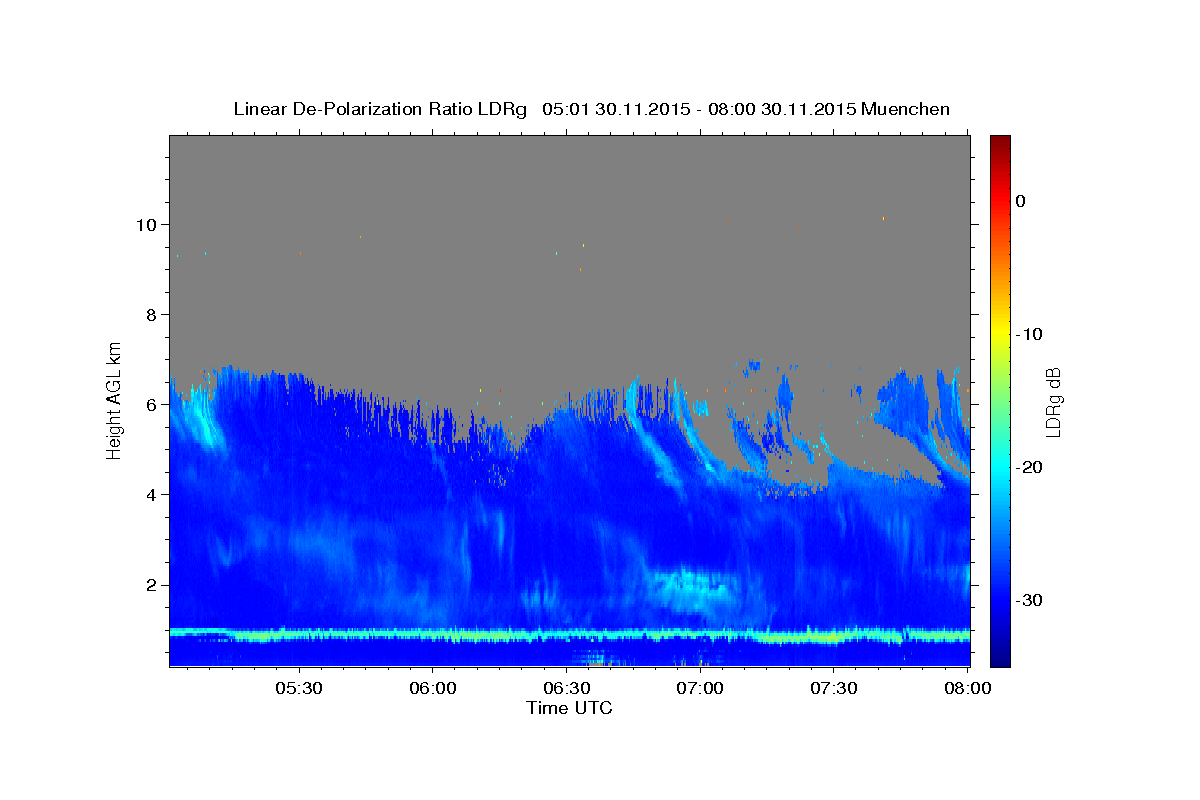This screenshot has height=800, width=1200.
Task: Click the 06:00 time tick label
Action: tap(433, 689)
